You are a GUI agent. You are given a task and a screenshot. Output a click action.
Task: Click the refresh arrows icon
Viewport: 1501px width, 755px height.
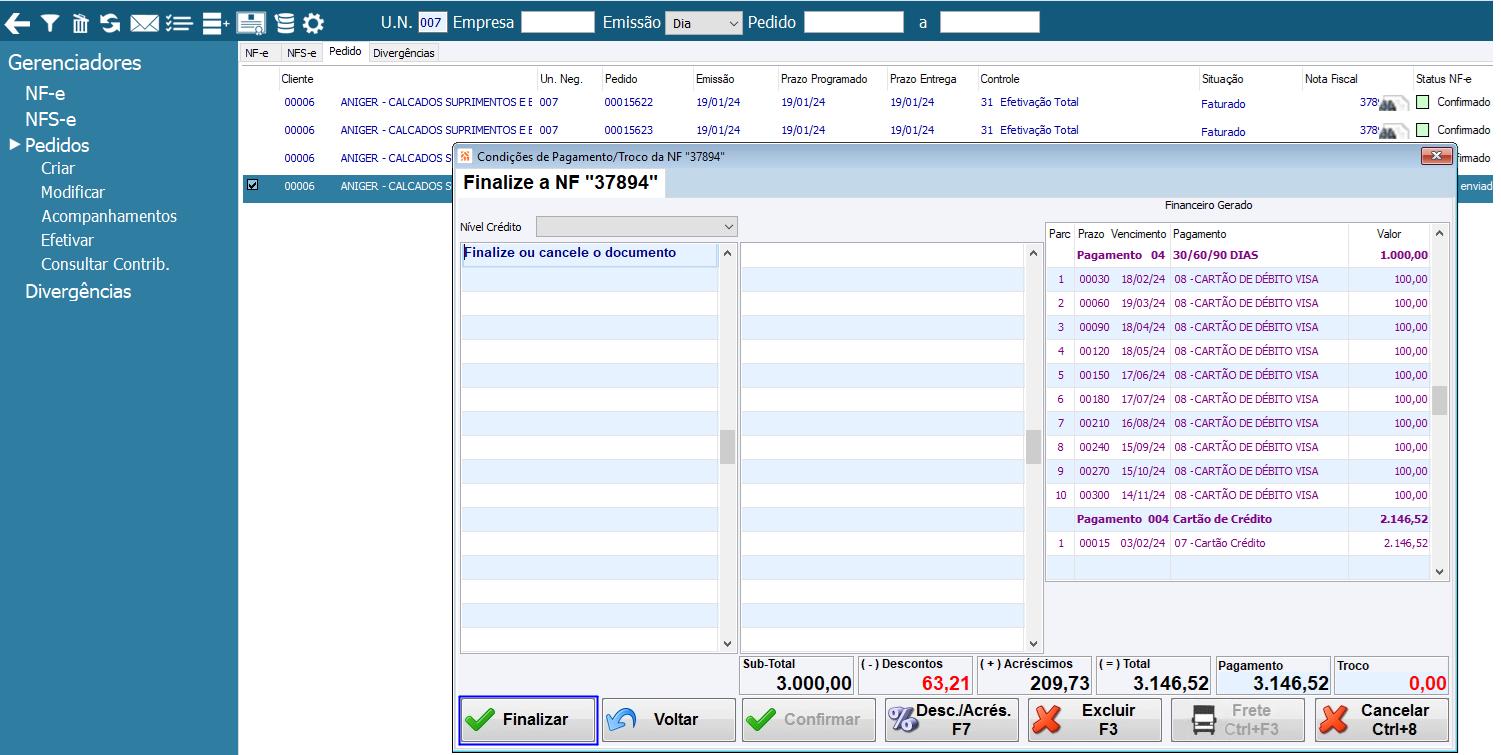[x=110, y=22]
